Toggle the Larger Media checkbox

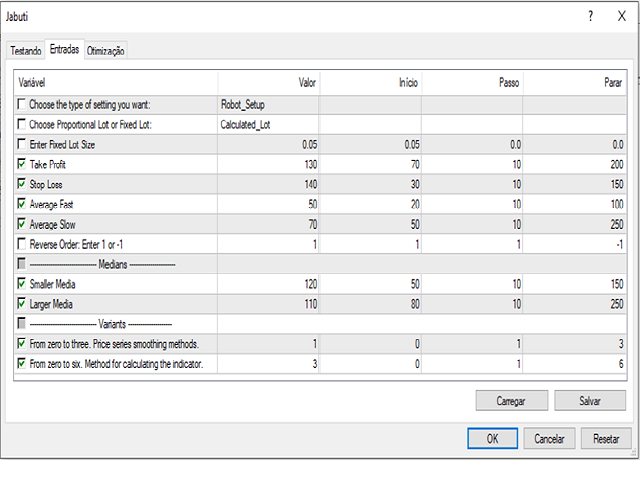tap(23, 304)
